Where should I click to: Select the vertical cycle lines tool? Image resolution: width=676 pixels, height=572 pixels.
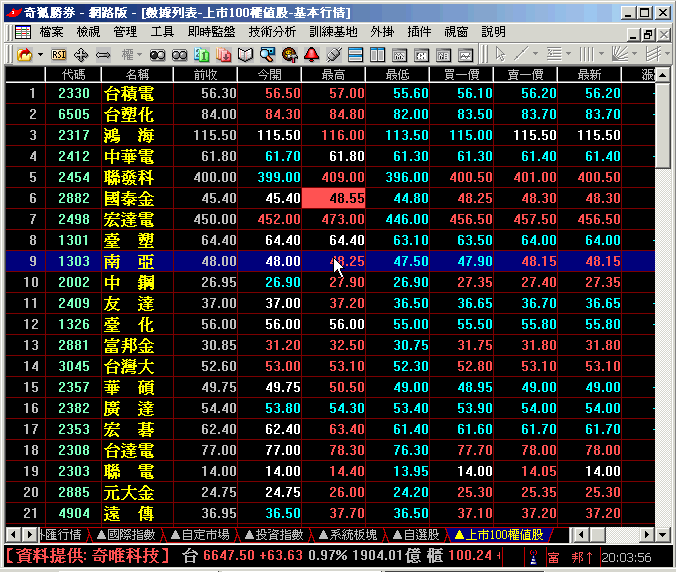point(587,54)
